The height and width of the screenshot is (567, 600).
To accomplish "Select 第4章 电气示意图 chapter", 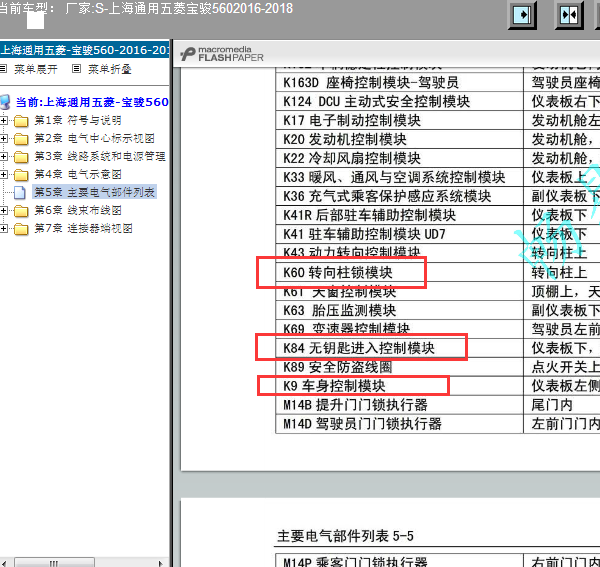I will point(78,174).
